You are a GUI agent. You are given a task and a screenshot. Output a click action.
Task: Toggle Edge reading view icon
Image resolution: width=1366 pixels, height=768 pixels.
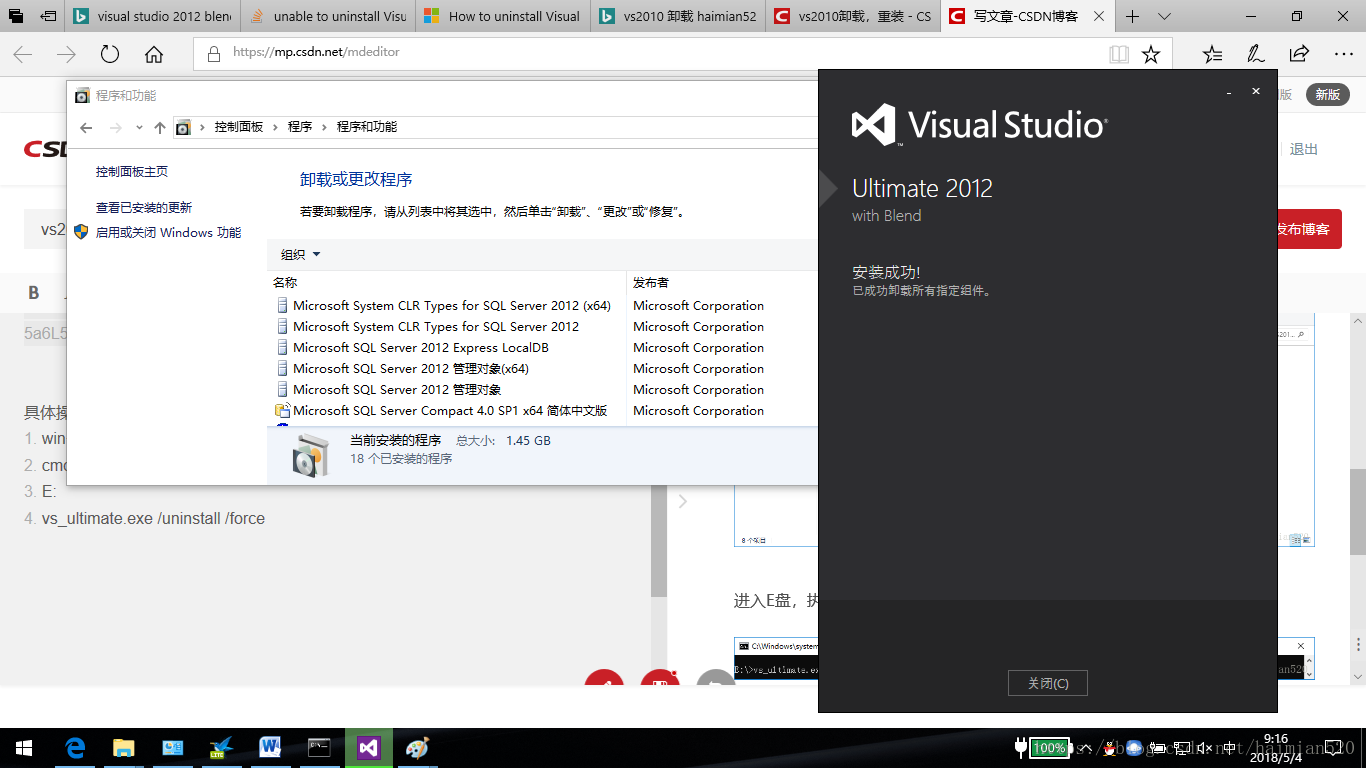coord(1119,54)
